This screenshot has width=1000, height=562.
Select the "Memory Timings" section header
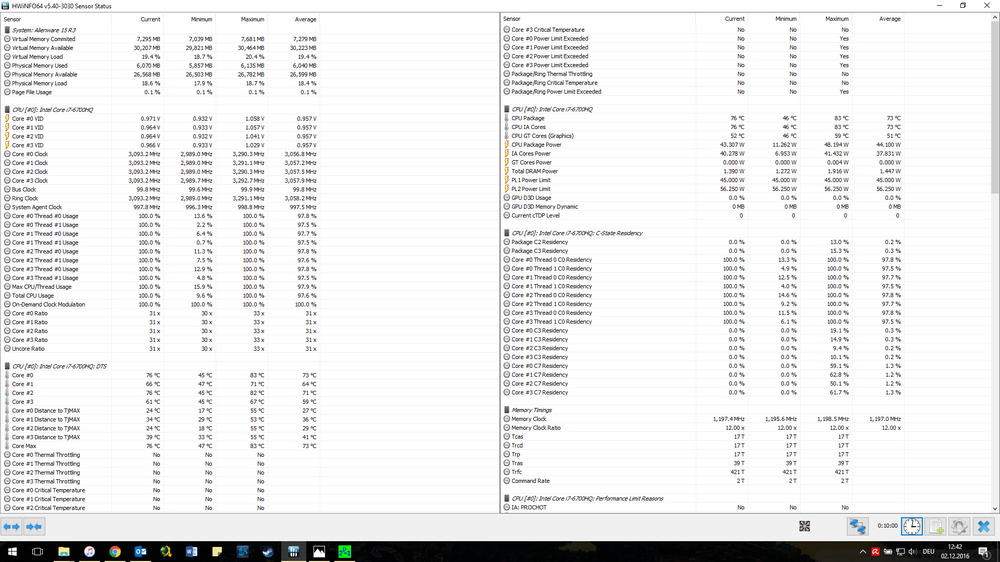531,410
